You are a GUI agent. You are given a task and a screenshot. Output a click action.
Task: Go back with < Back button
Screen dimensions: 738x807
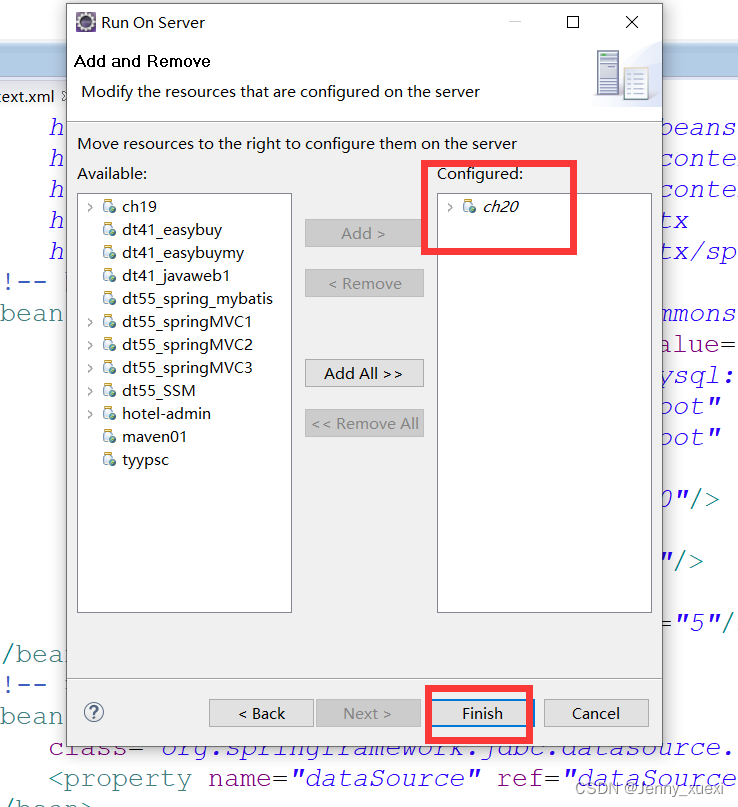point(261,713)
